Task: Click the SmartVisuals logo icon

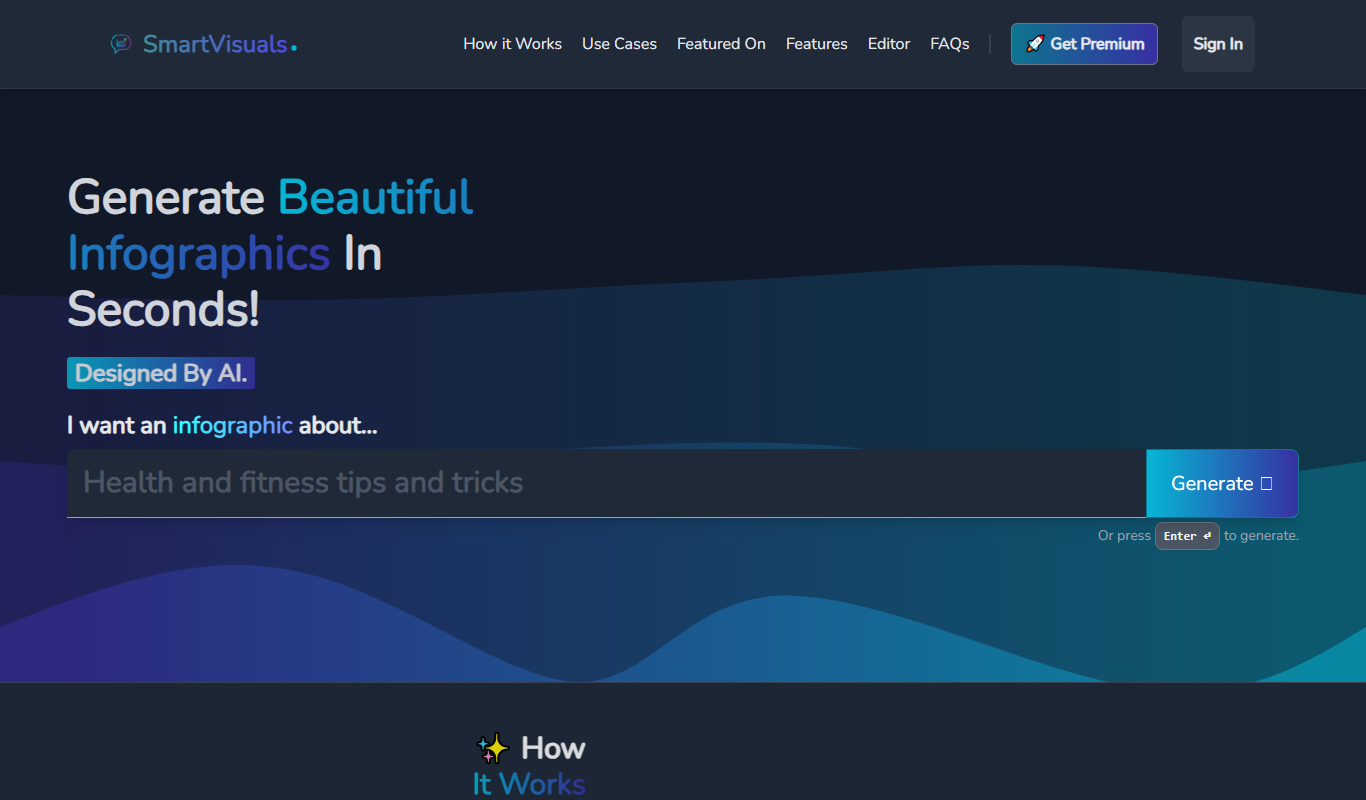Action: [x=121, y=44]
